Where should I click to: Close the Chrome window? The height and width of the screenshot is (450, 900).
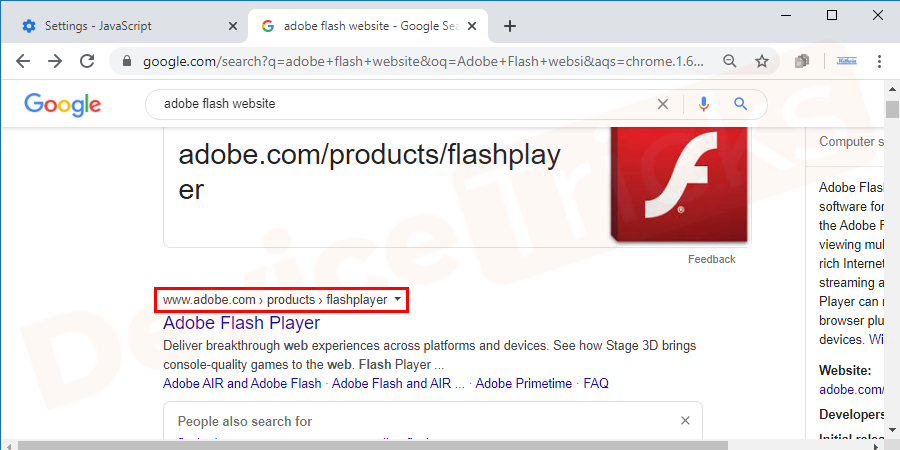pos(878,15)
